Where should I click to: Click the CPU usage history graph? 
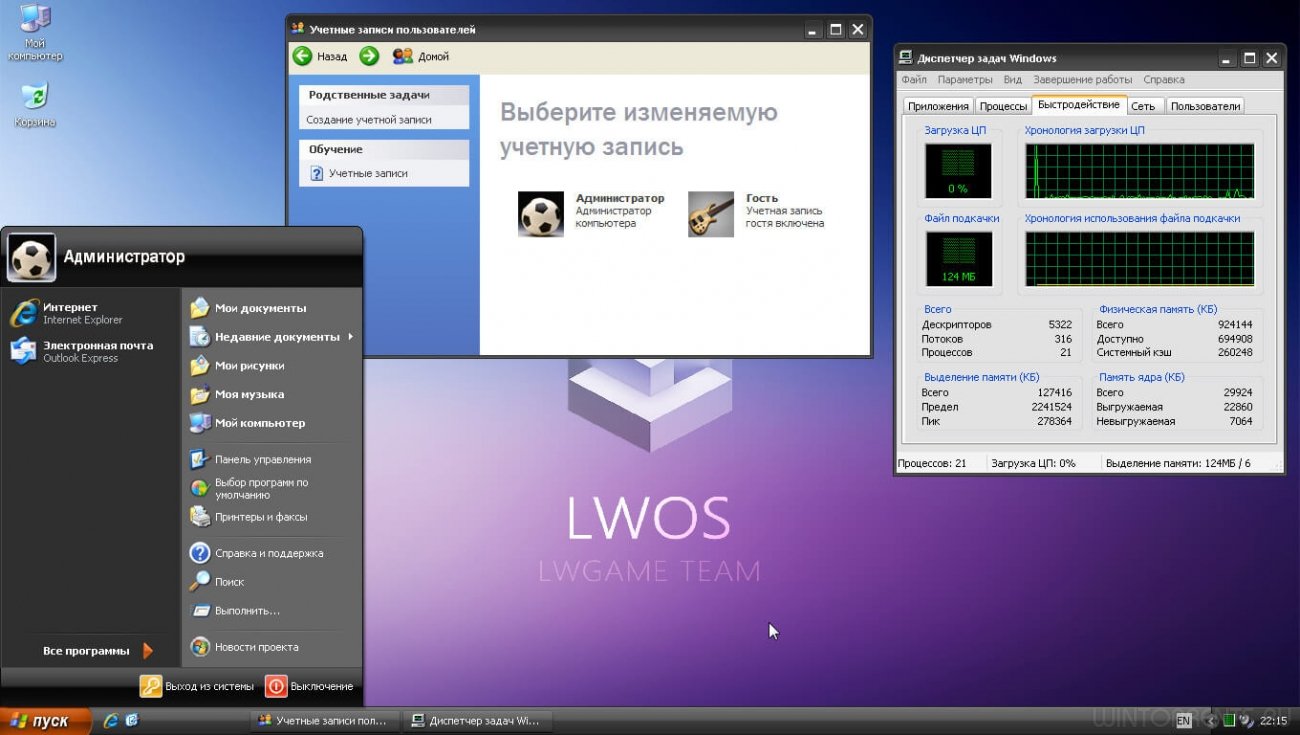1139,171
